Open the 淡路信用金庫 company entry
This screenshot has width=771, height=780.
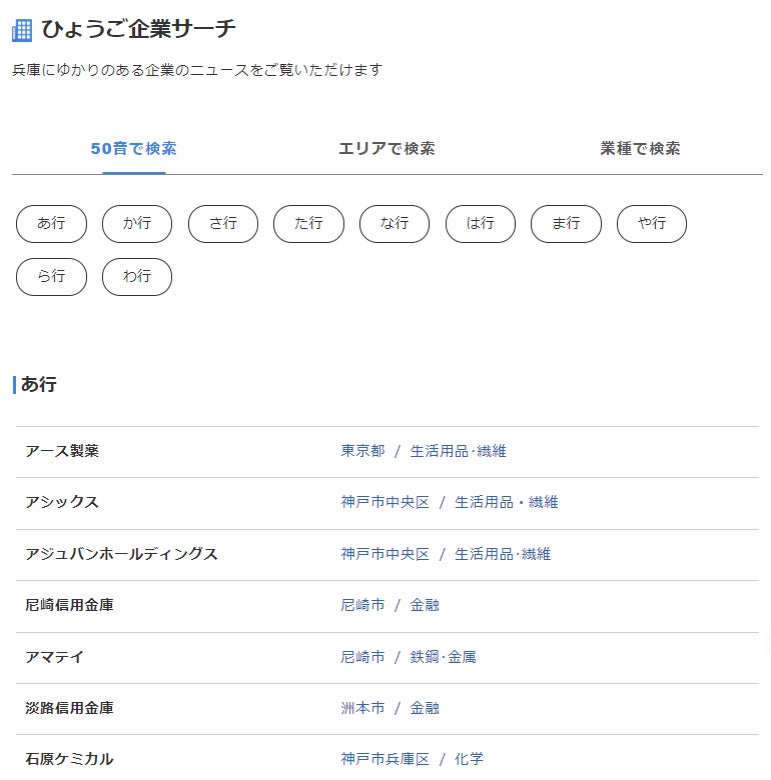click(69, 708)
